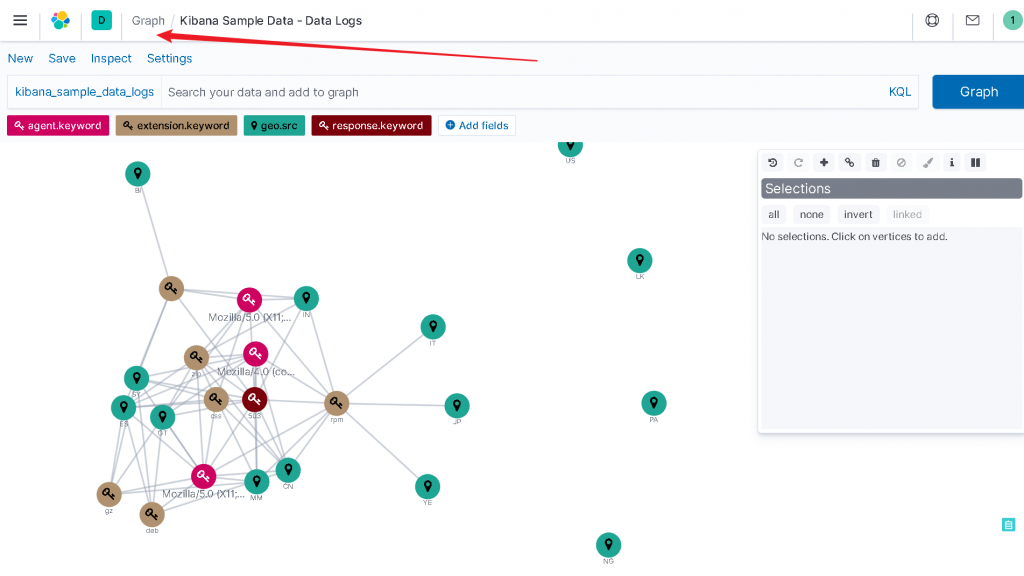Switch query language via KQL

click(x=899, y=92)
